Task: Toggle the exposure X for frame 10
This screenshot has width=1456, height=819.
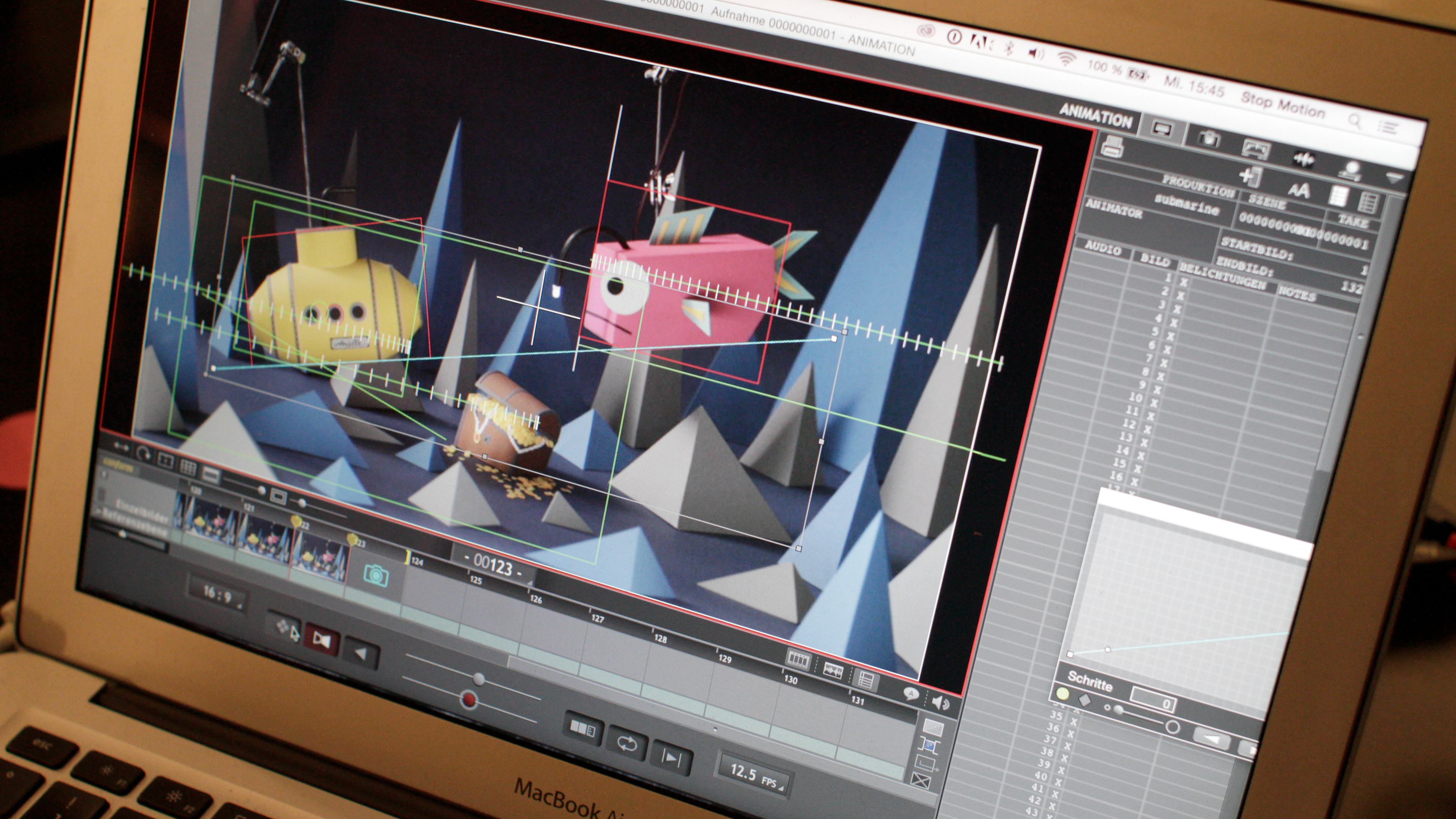Action: click(x=1153, y=403)
